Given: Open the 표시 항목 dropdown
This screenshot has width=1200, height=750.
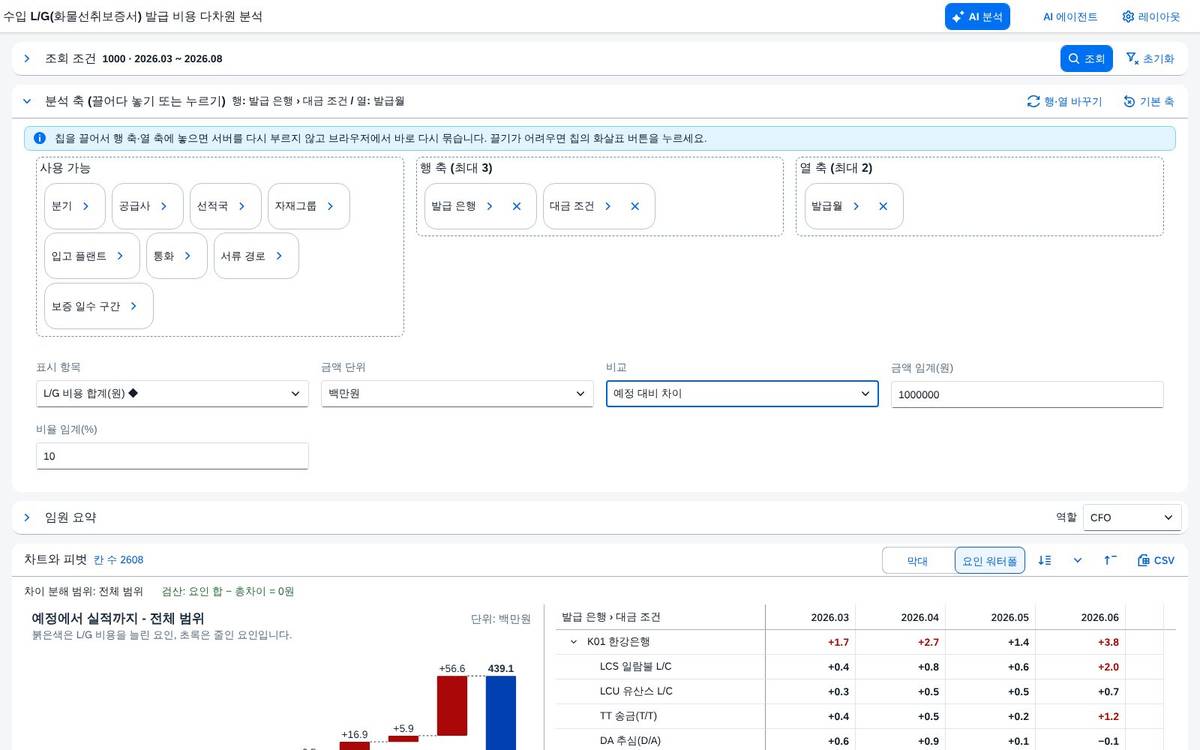Looking at the screenshot, I should 172,394.
